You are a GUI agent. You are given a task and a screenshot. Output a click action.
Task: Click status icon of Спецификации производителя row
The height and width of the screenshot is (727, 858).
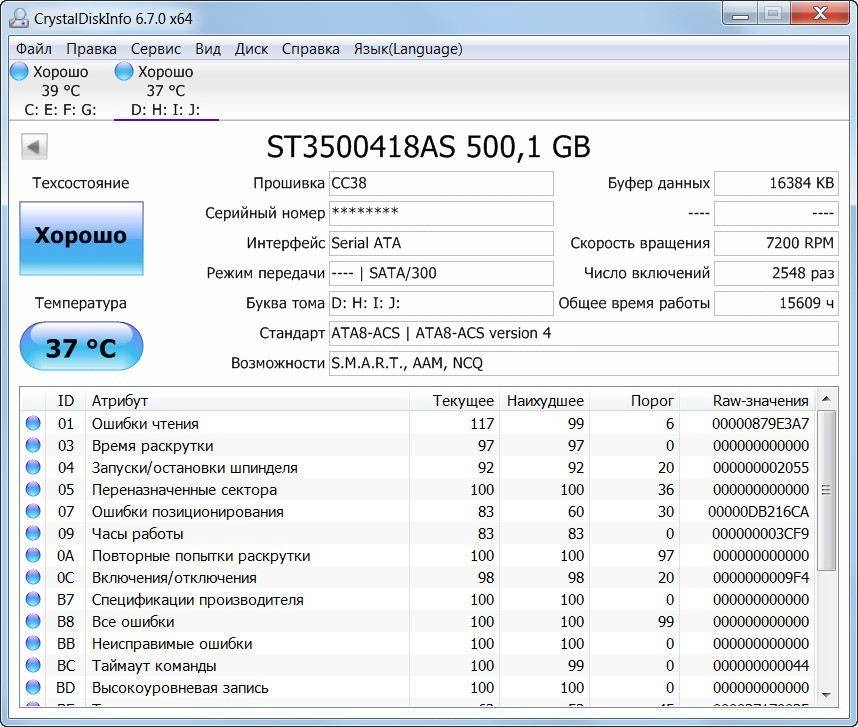pyautogui.click(x=33, y=600)
